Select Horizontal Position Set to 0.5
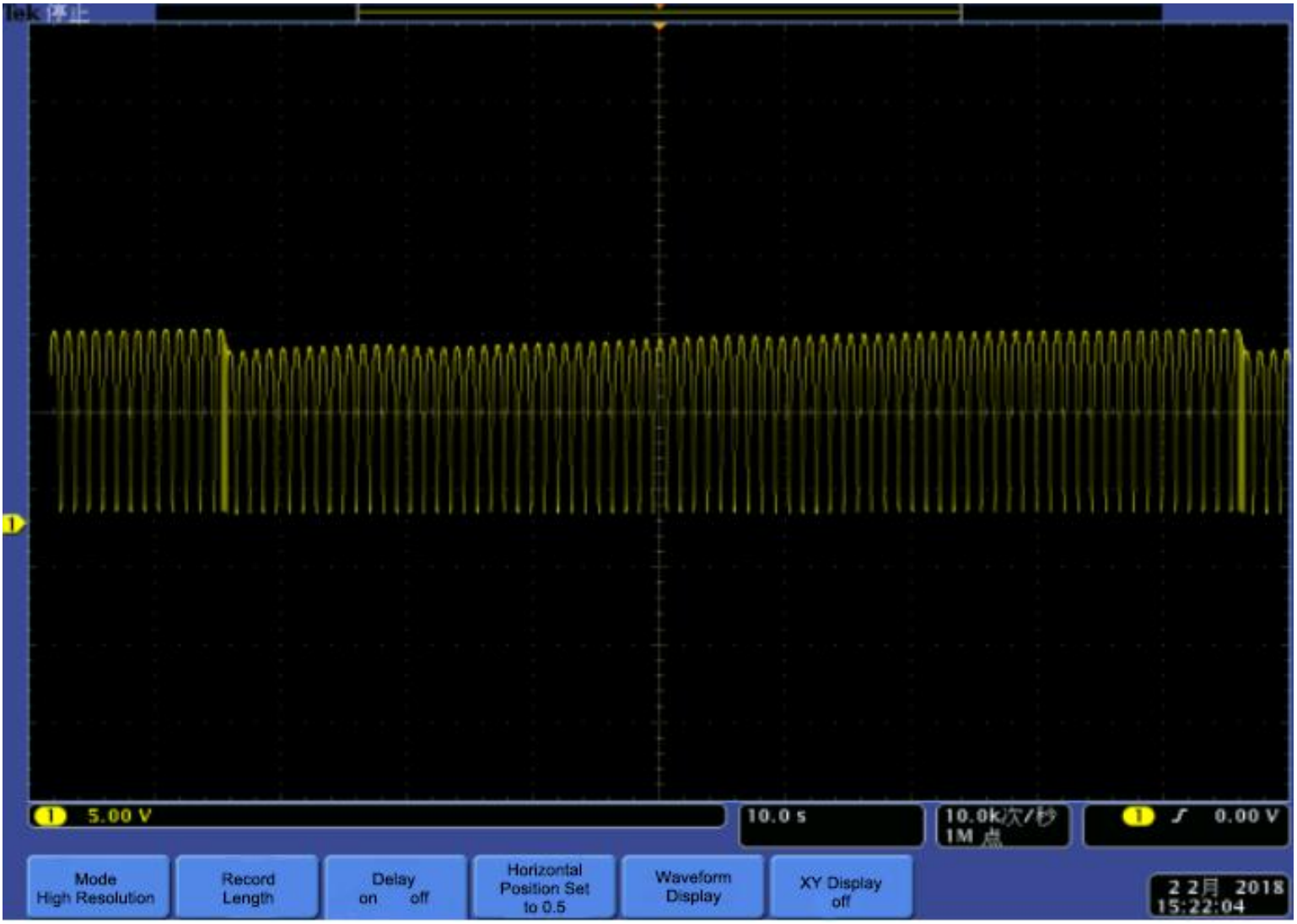Screen dimensions: 1297x924 pyautogui.click(x=545, y=888)
